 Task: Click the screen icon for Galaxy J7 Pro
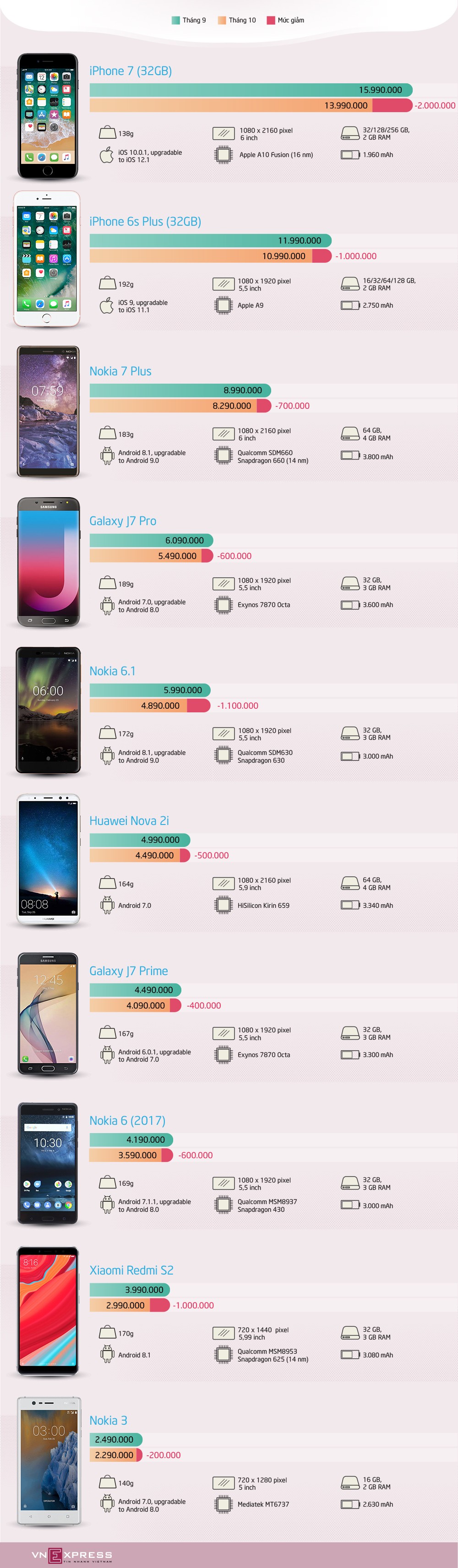tap(224, 583)
